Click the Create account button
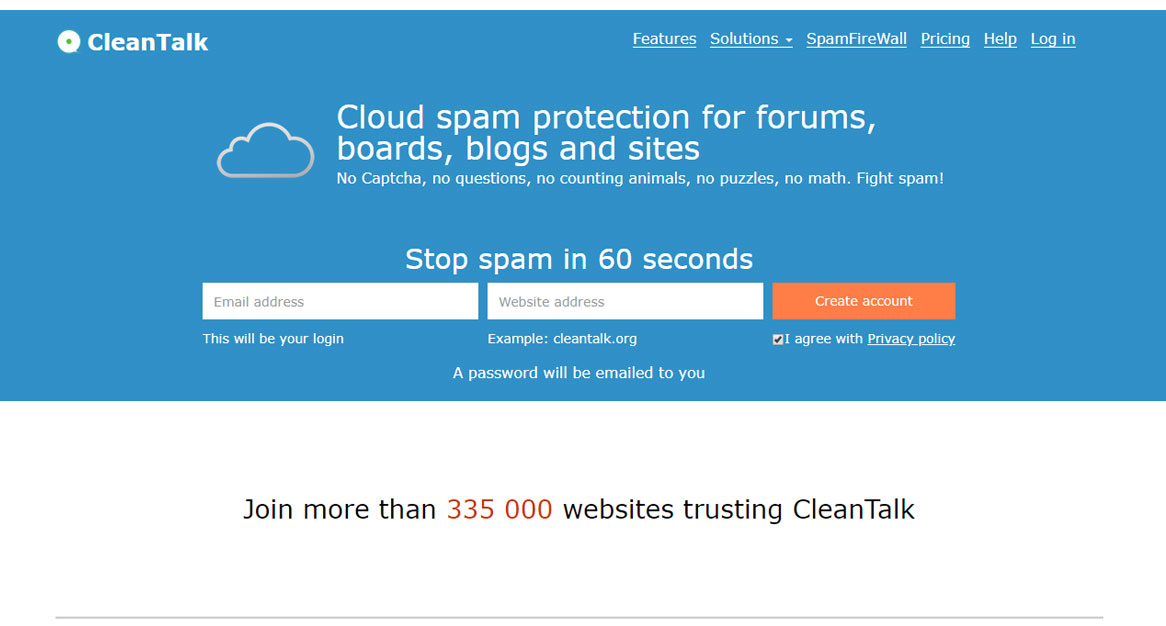Screen dimensions: 1166x626 863,301
